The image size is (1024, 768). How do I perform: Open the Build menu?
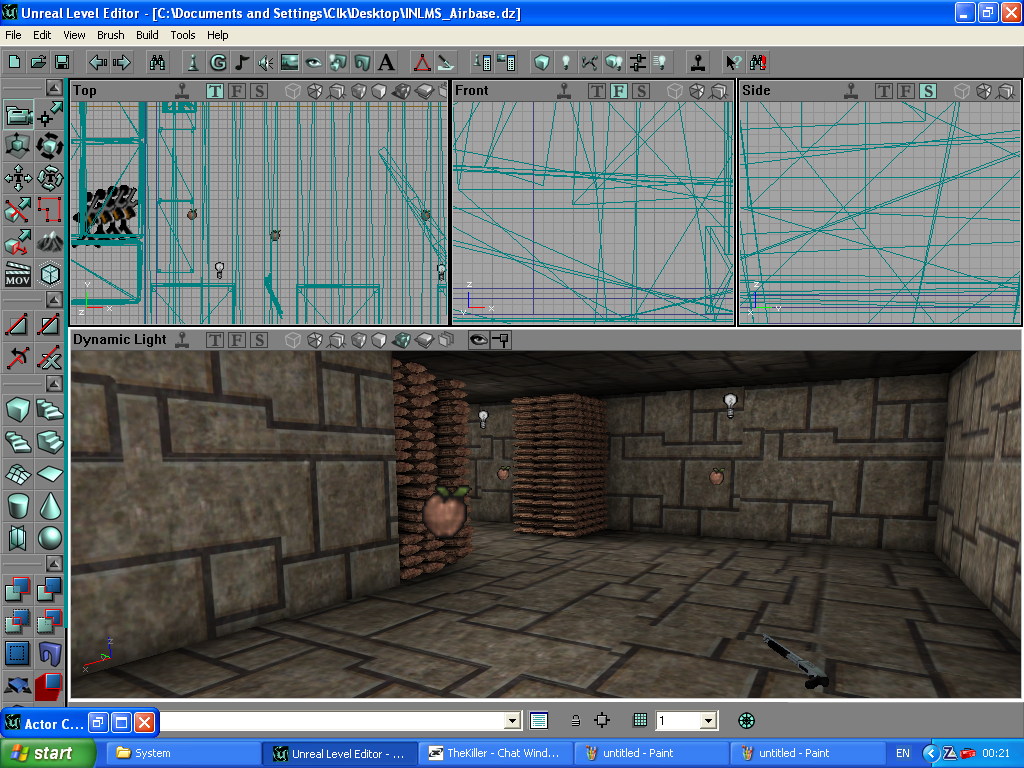(147, 35)
